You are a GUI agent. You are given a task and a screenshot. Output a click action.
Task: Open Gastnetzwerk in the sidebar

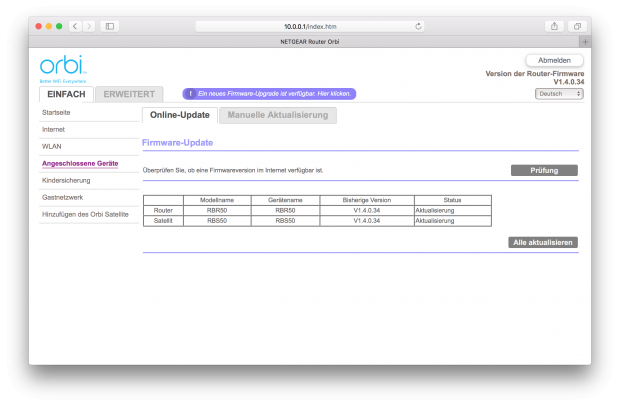tap(62, 198)
